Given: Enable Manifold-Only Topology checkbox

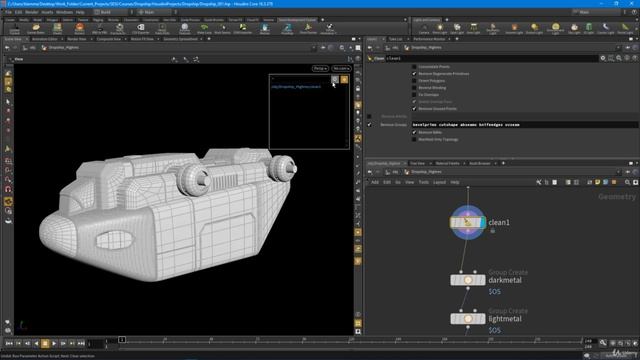Looking at the screenshot, I should coord(414,139).
